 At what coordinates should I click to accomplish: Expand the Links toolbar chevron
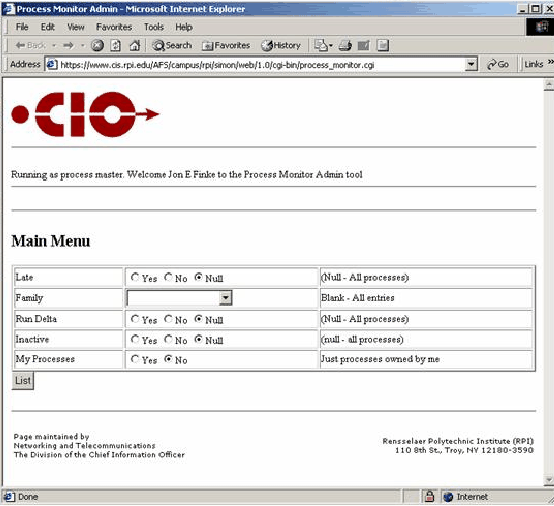[x=550, y=62]
